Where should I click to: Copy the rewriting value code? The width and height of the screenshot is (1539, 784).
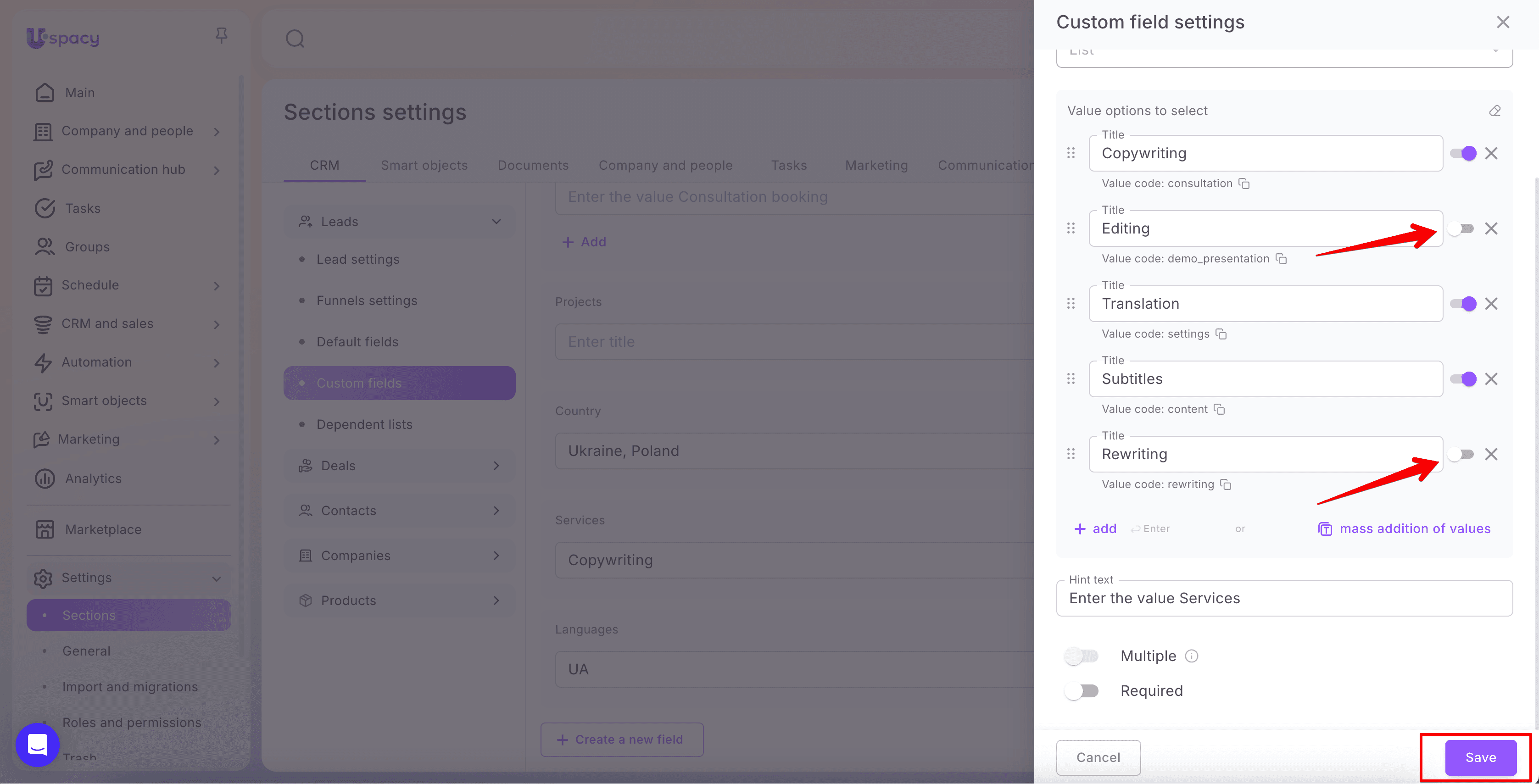coord(1225,484)
